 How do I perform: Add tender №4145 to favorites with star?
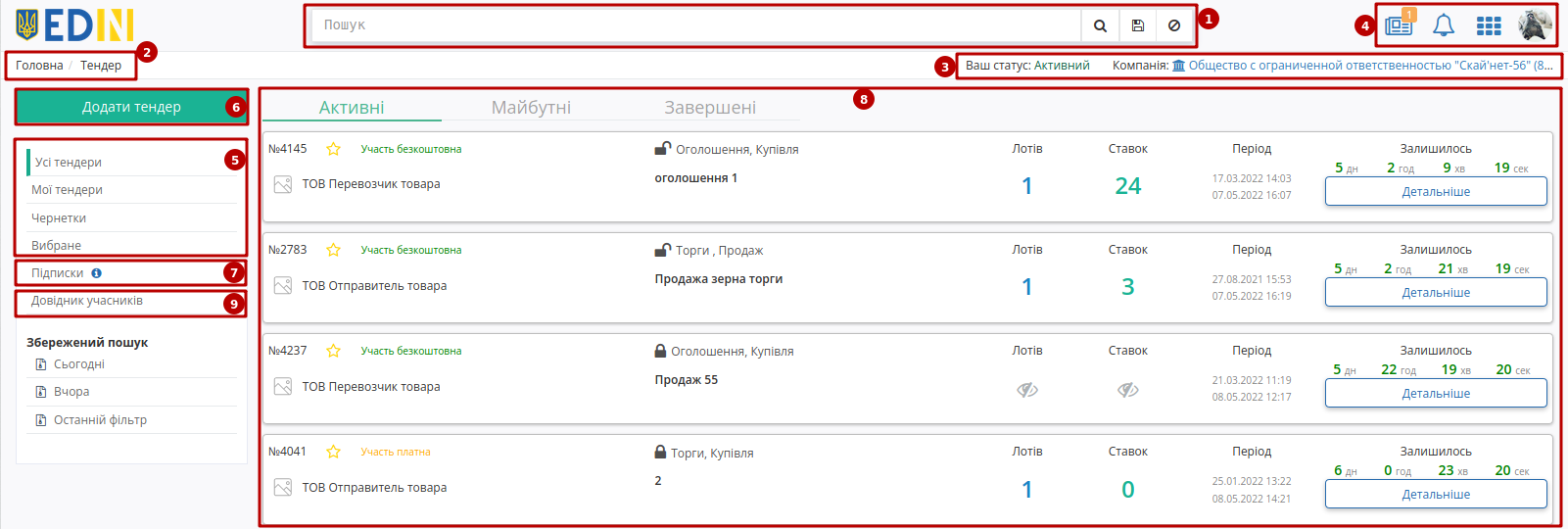[x=333, y=149]
